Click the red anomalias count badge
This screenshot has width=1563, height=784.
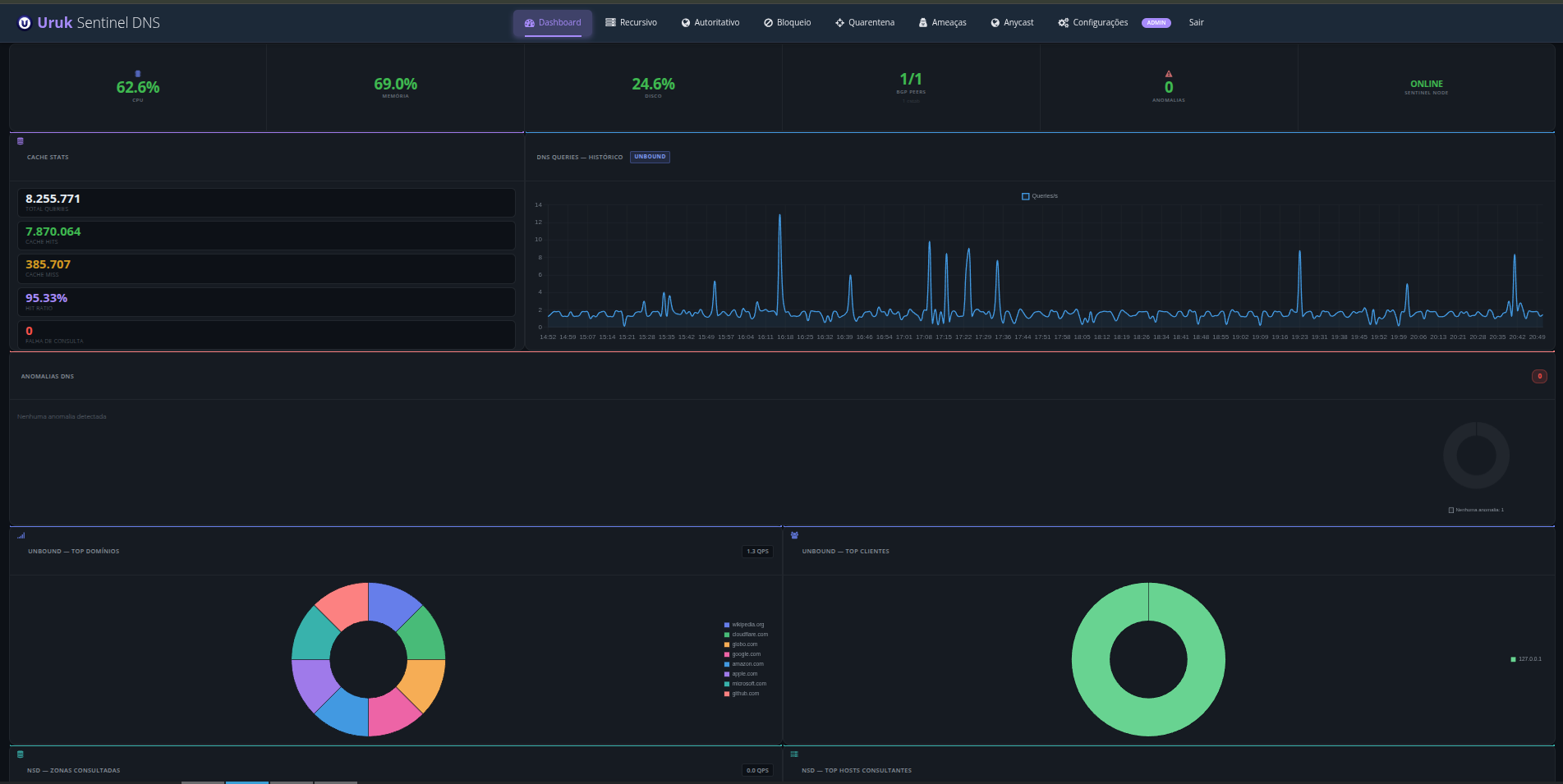pyautogui.click(x=1539, y=376)
